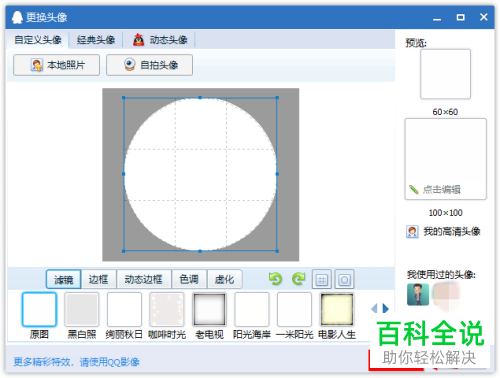
Task: Open 我的高清头像
Action: [452, 231]
